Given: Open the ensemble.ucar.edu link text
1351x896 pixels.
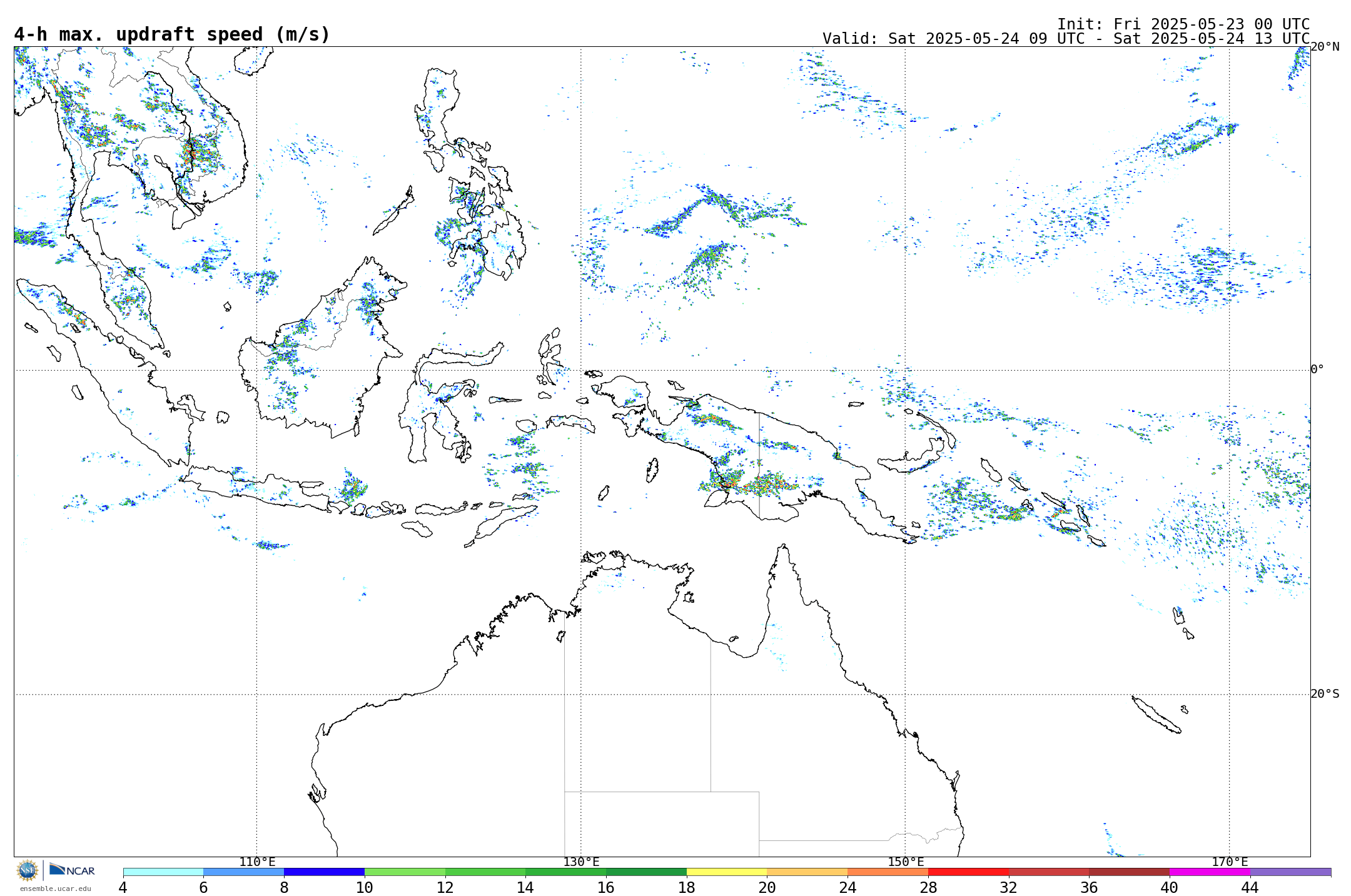Looking at the screenshot, I should (x=55, y=888).
